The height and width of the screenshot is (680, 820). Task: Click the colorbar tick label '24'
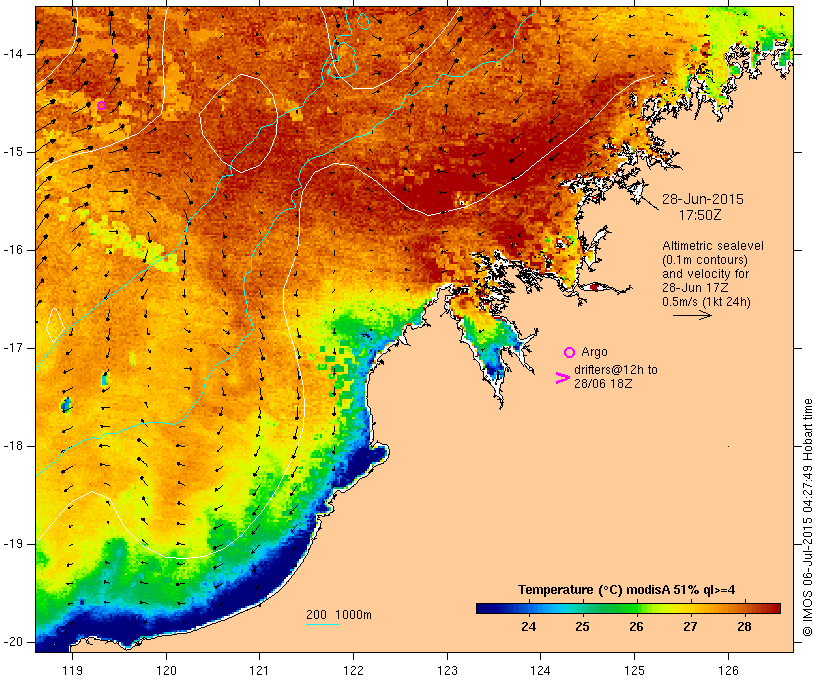528,627
